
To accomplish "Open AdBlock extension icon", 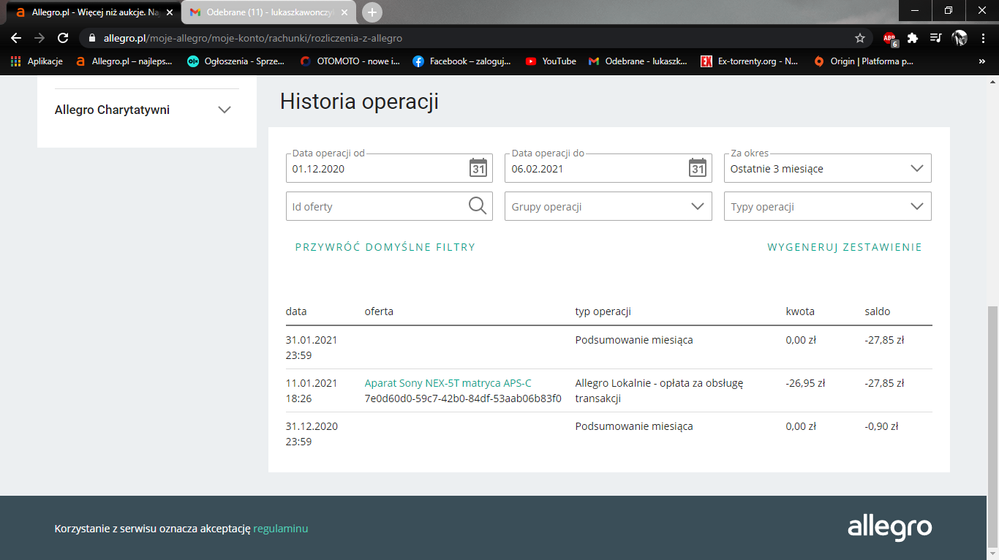I will click(x=889, y=39).
